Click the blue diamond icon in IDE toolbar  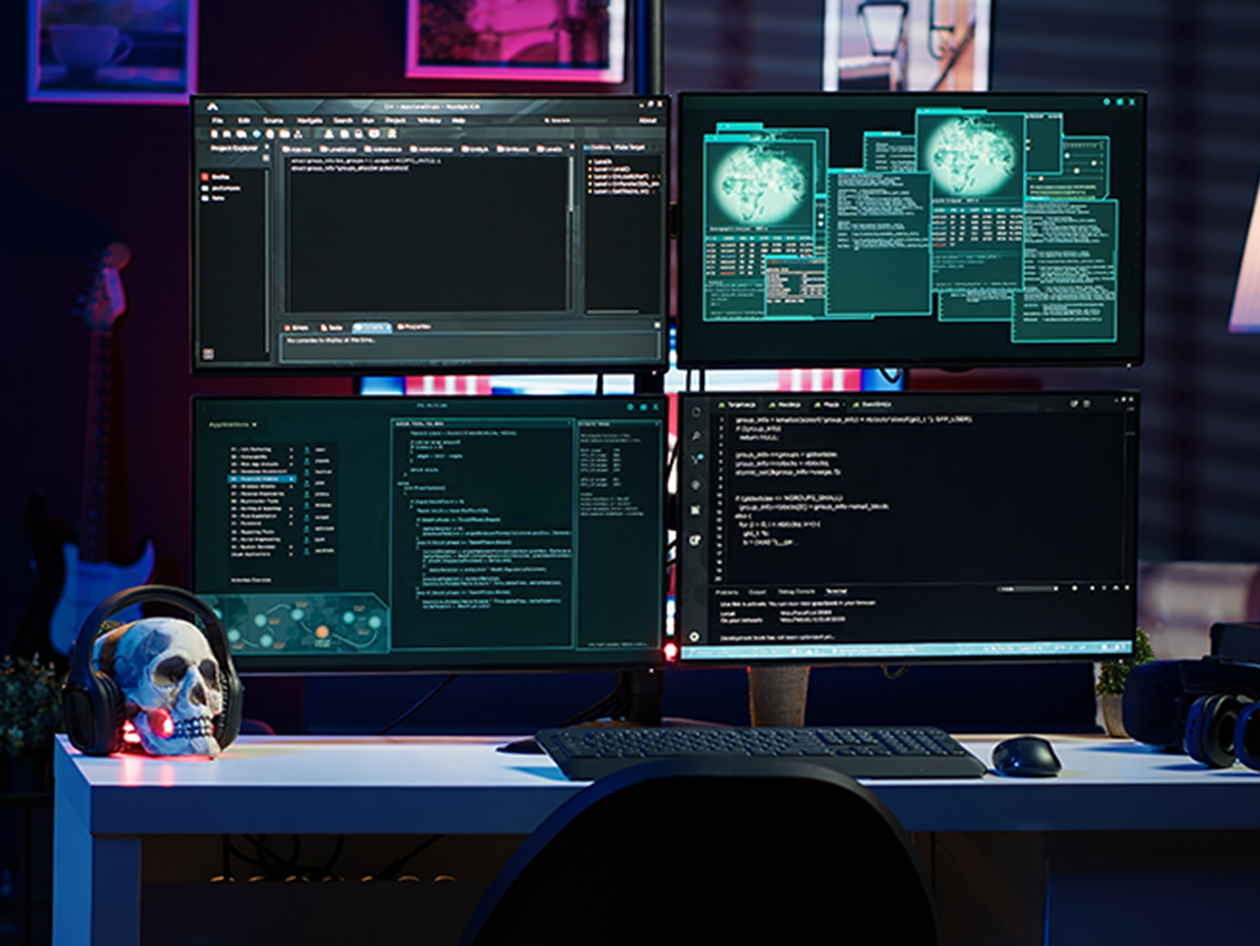[257, 133]
